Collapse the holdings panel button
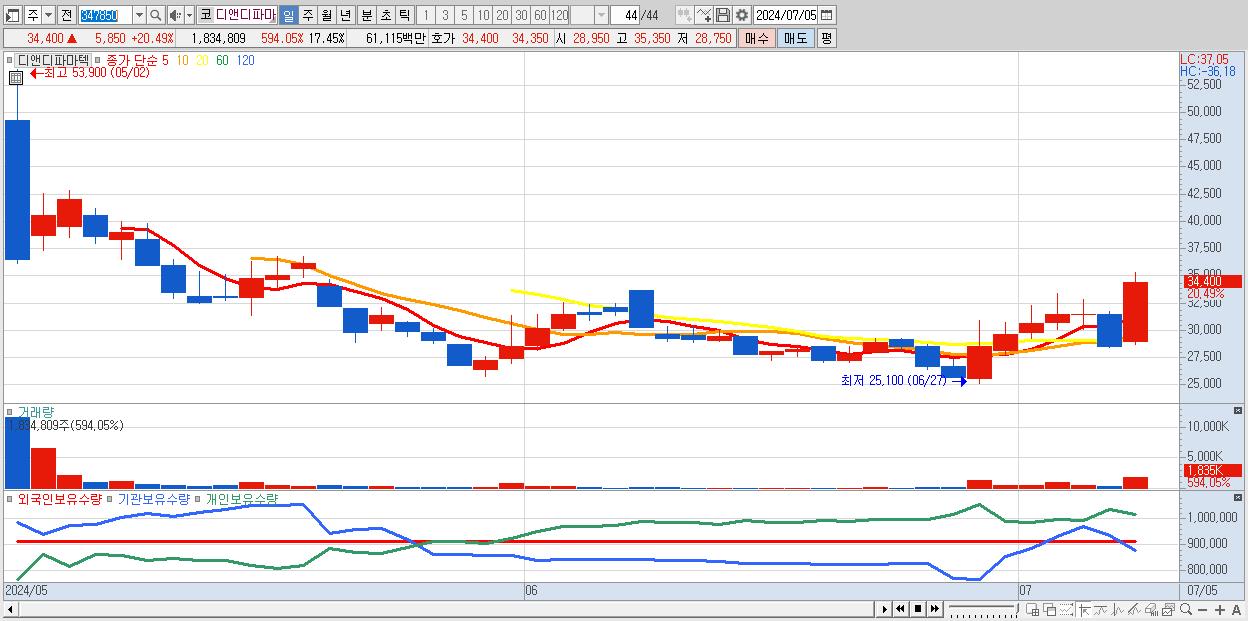 [x=1238, y=497]
